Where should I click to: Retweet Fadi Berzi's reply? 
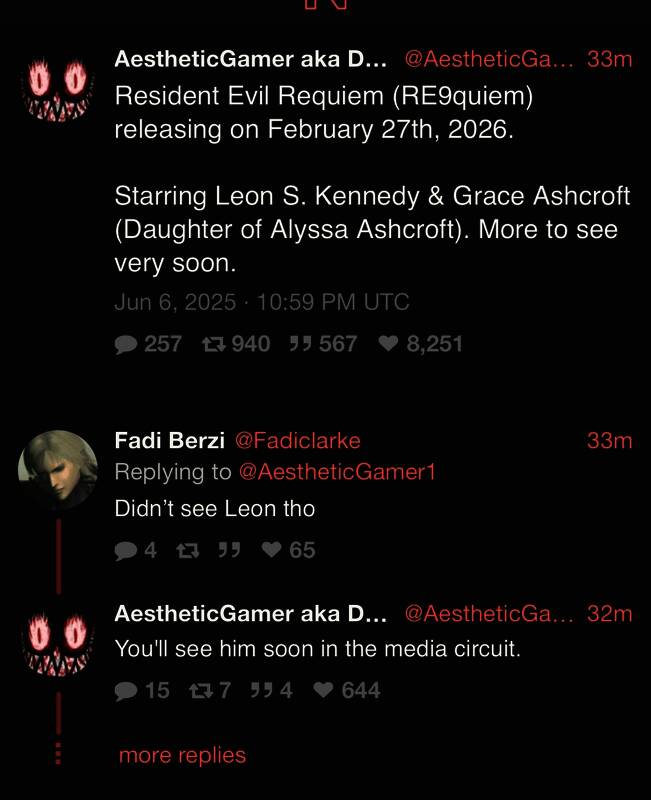184,550
